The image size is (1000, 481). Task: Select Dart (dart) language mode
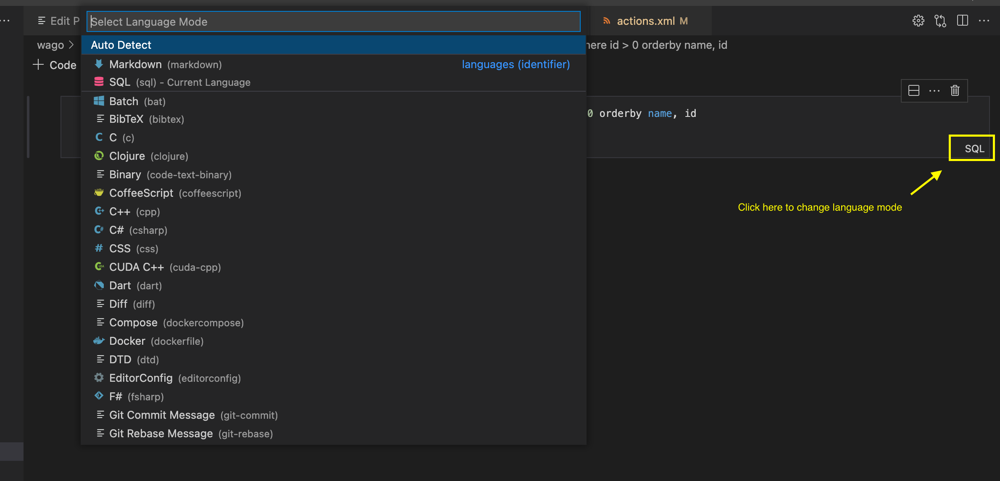pyautogui.click(x=334, y=285)
